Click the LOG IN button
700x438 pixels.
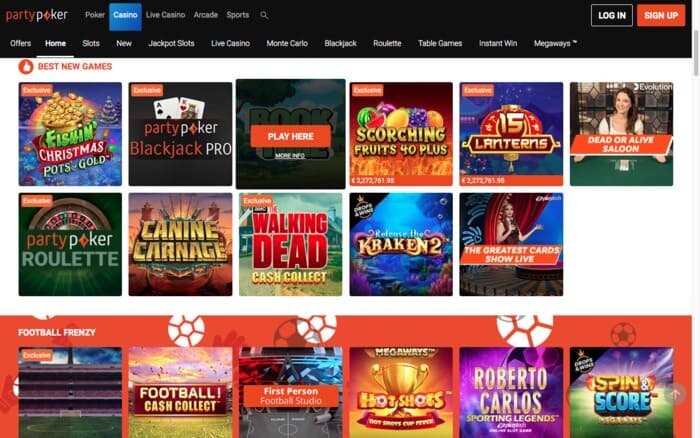612,15
